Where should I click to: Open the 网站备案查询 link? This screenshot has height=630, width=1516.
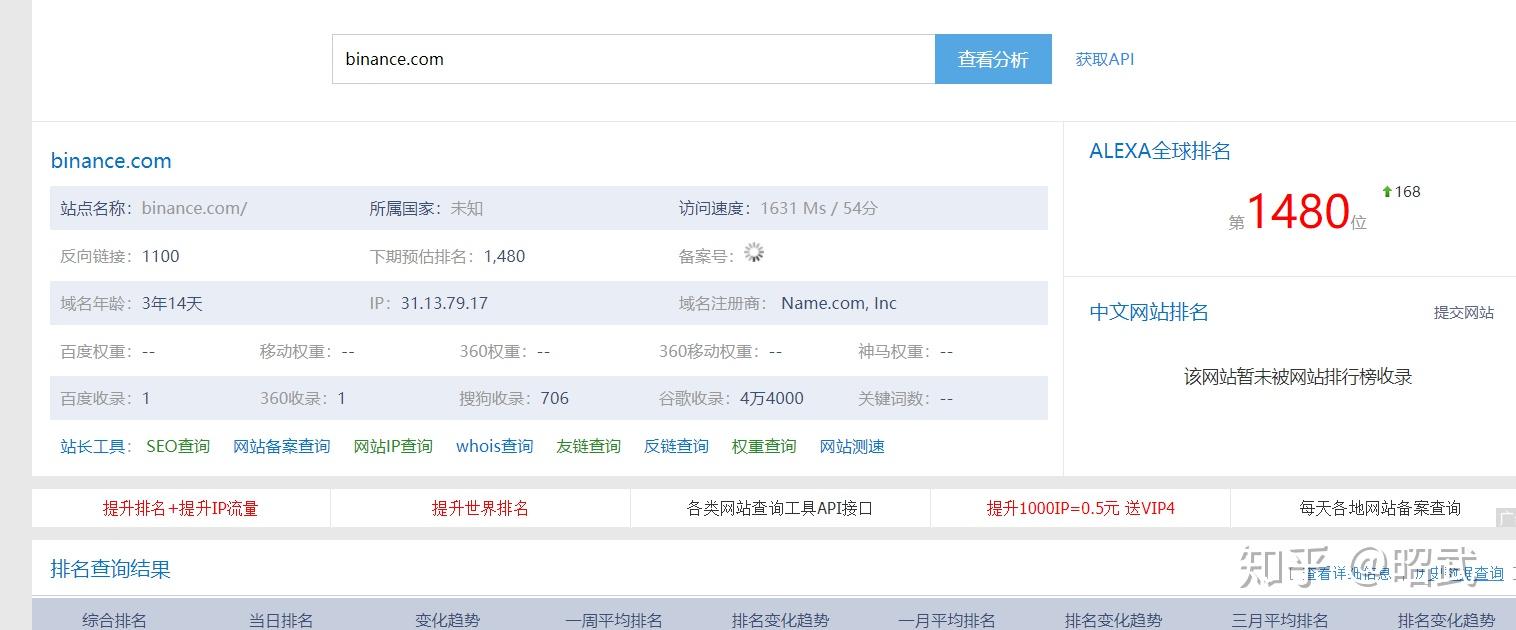282,446
